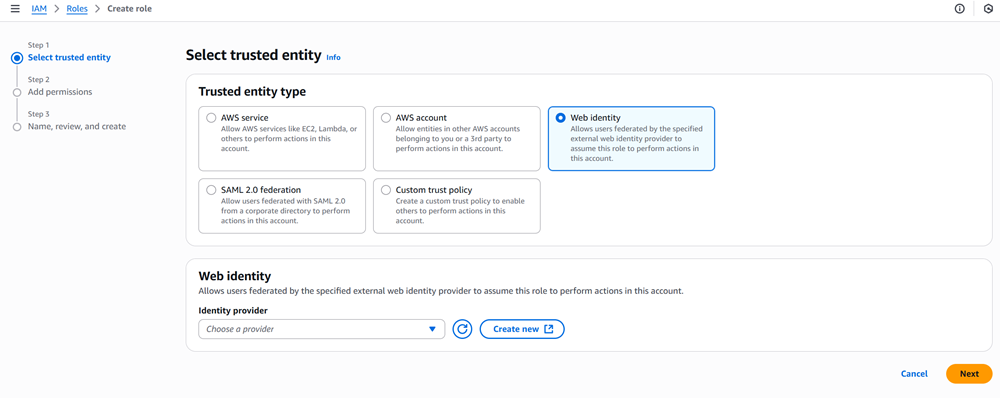The height and width of the screenshot is (398, 1000).
Task: Click the info circle icon at top right
Action: coord(959,9)
